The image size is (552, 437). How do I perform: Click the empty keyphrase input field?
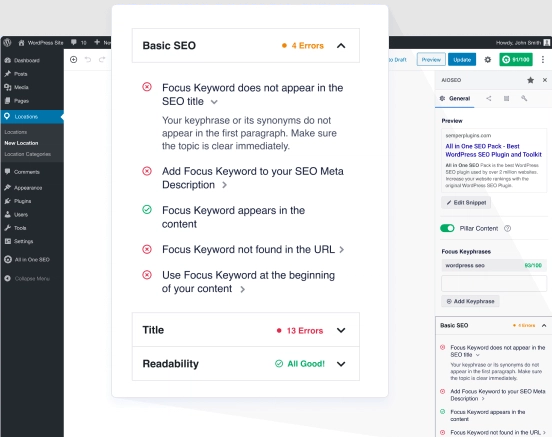[x=494, y=283]
